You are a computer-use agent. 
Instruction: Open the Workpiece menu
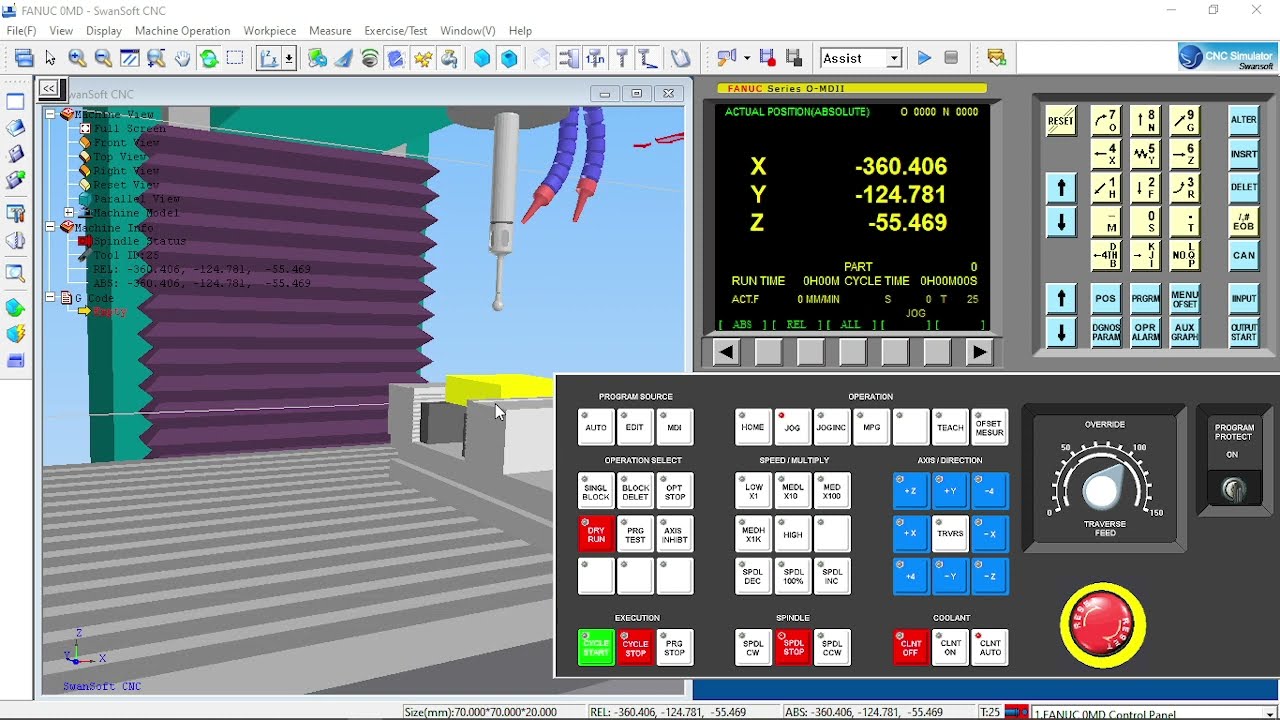click(x=270, y=31)
